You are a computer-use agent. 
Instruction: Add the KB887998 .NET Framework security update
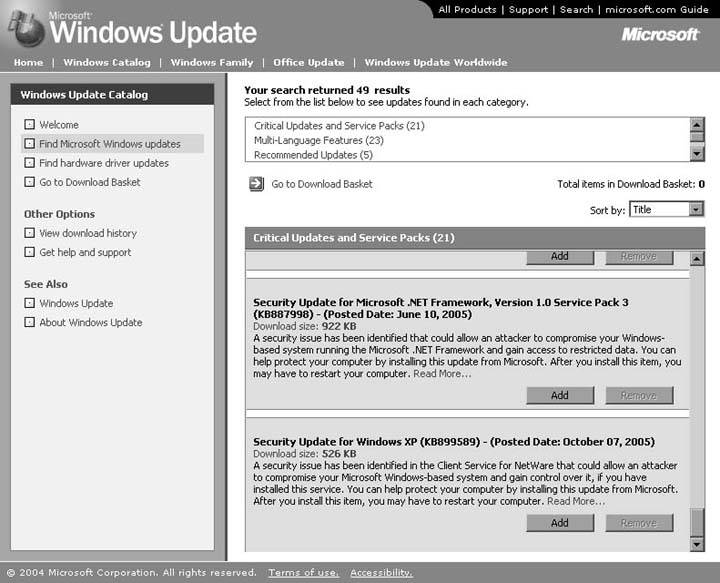(560, 395)
